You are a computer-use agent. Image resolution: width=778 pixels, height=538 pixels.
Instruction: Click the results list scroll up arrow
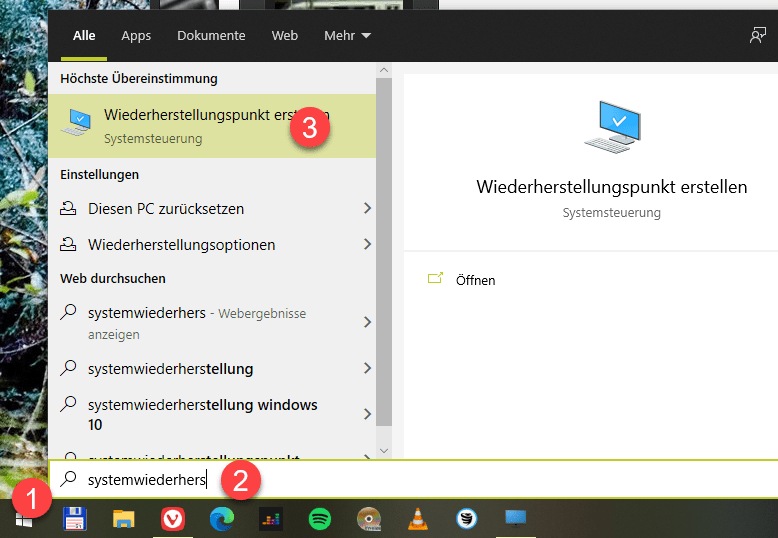click(384, 70)
